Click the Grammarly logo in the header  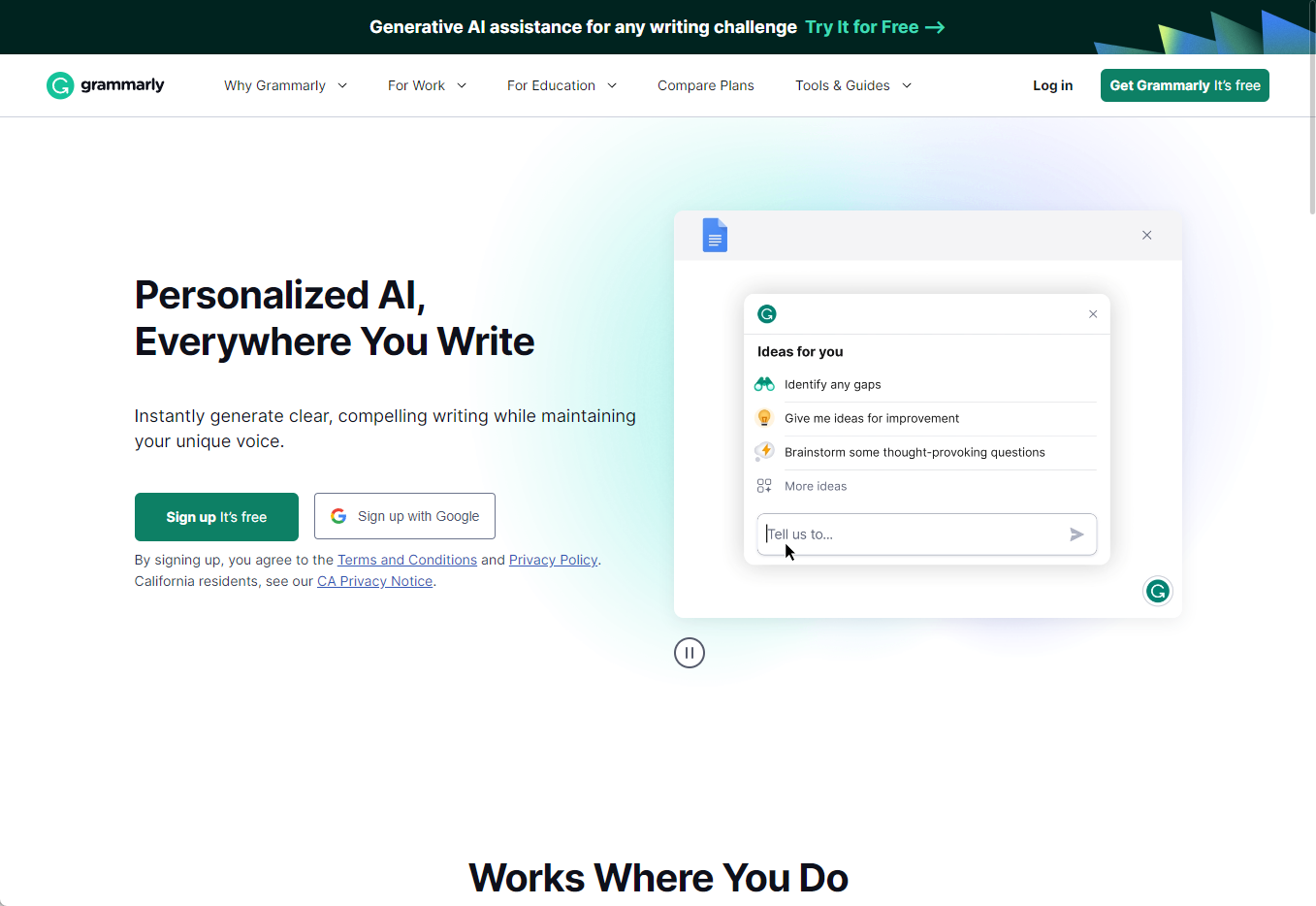click(106, 85)
